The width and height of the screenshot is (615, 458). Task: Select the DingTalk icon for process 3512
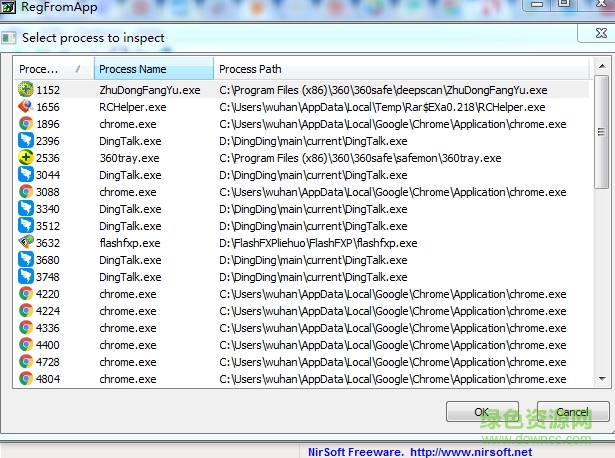(x=25, y=225)
